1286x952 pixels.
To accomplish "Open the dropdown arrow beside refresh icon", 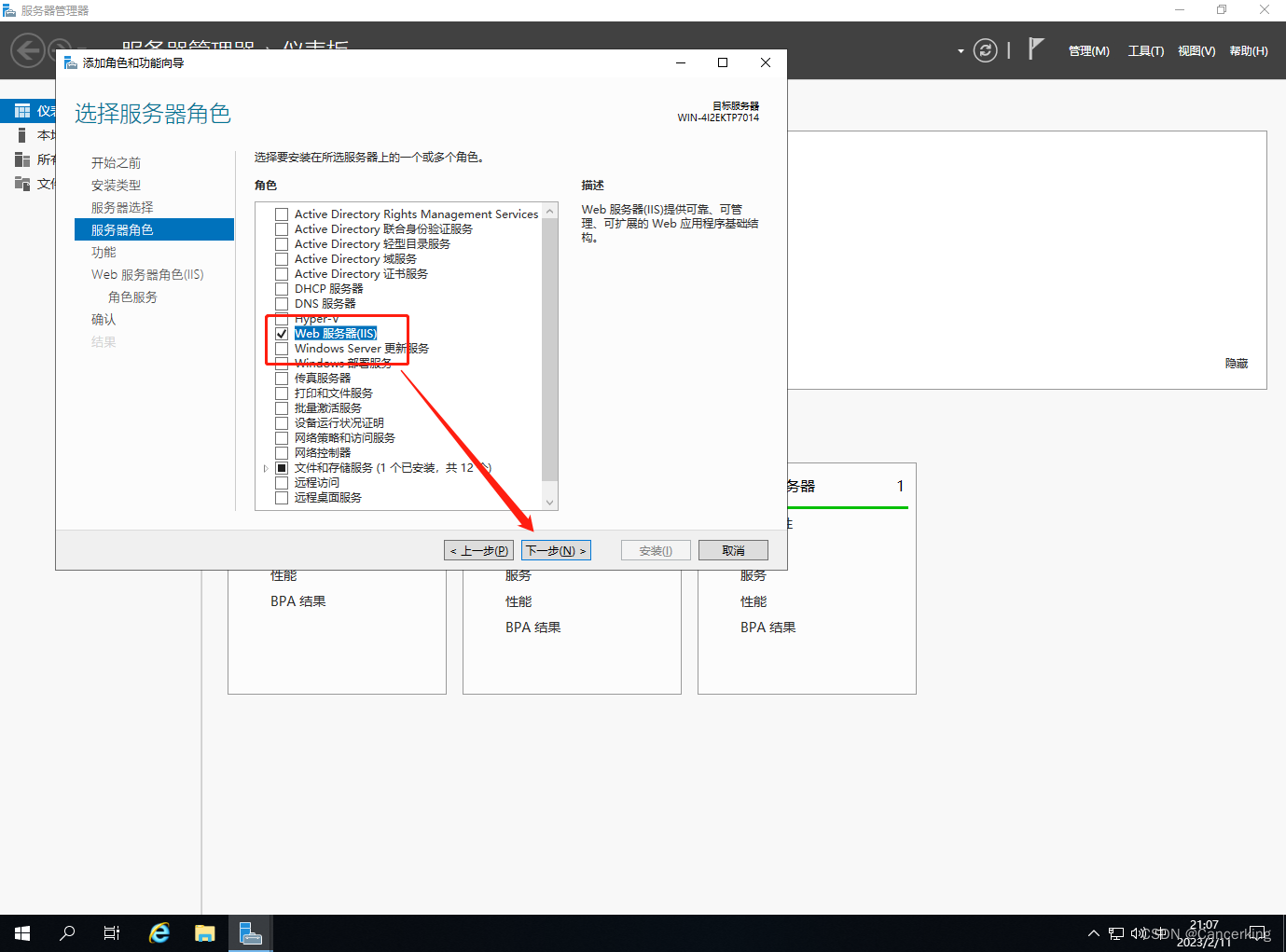I will (x=961, y=51).
